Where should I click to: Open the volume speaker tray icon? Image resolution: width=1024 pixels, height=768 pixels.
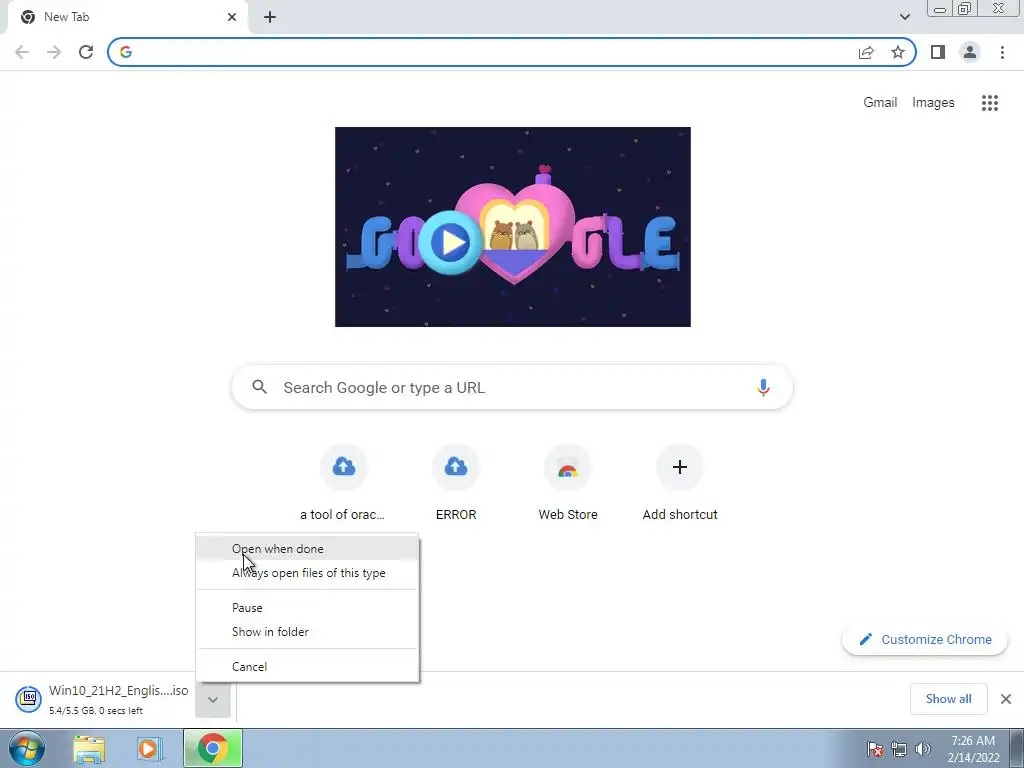tap(923, 749)
